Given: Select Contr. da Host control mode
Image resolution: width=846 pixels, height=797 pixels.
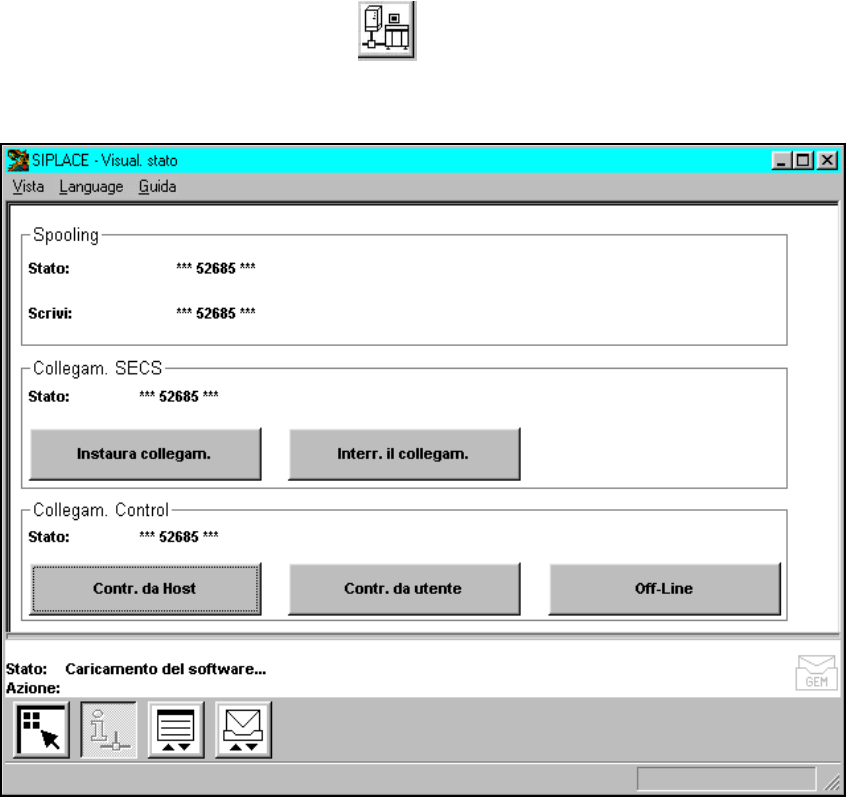Looking at the screenshot, I should click(x=145, y=589).
